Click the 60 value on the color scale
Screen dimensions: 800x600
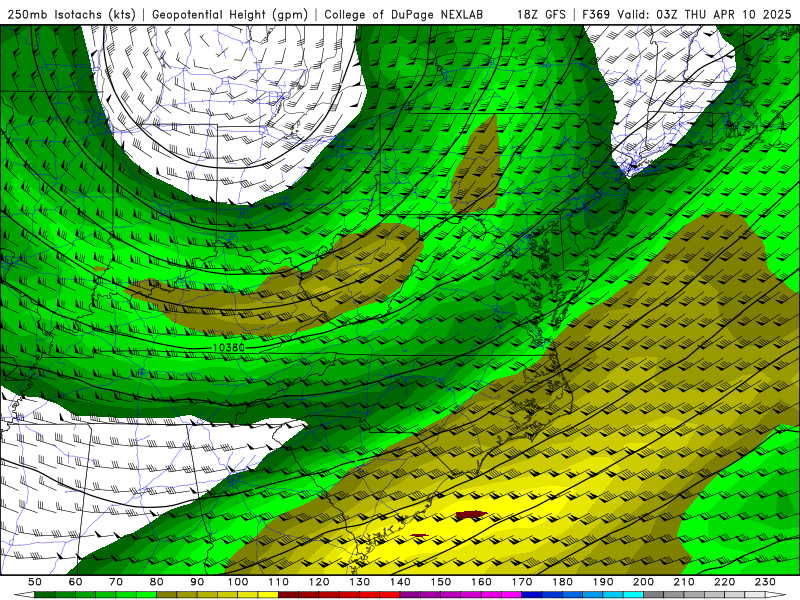coord(75,582)
